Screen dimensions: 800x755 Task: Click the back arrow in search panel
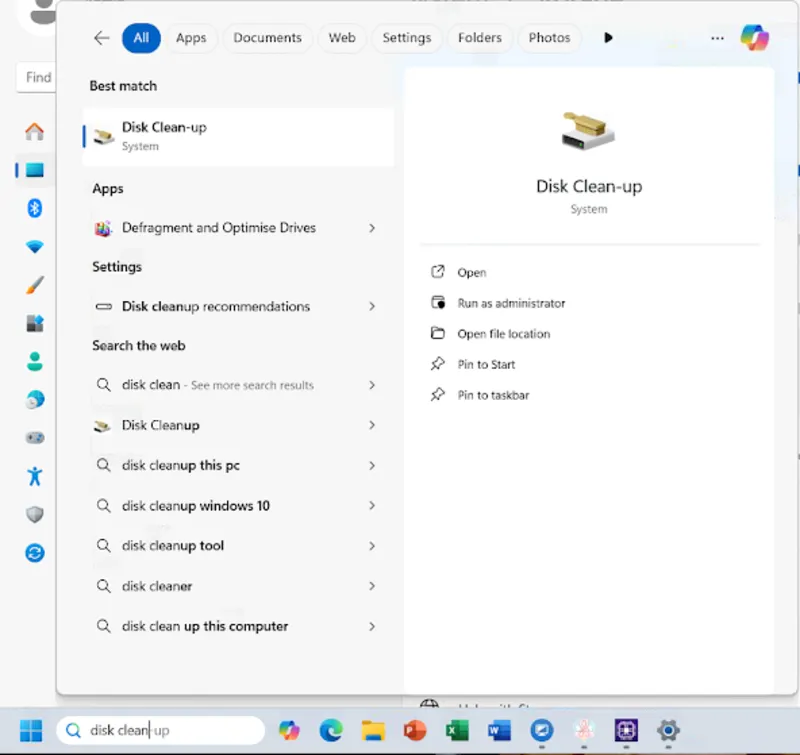[101, 38]
